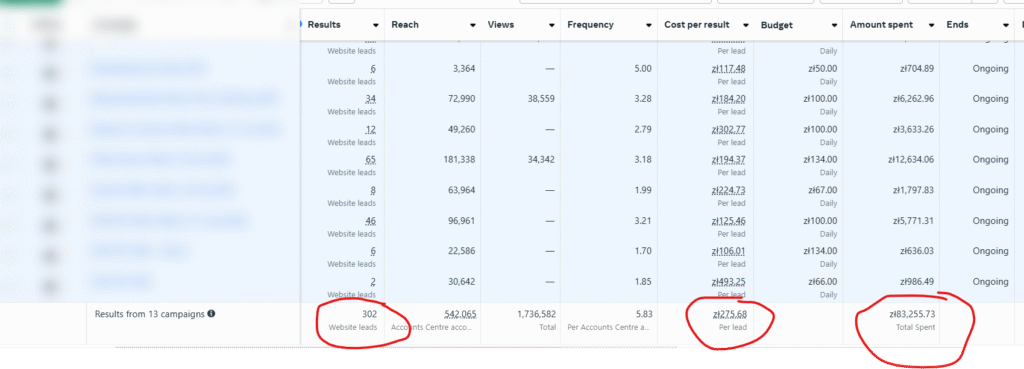
Task: Open cost per lead value zł194.37
Action: pos(729,159)
